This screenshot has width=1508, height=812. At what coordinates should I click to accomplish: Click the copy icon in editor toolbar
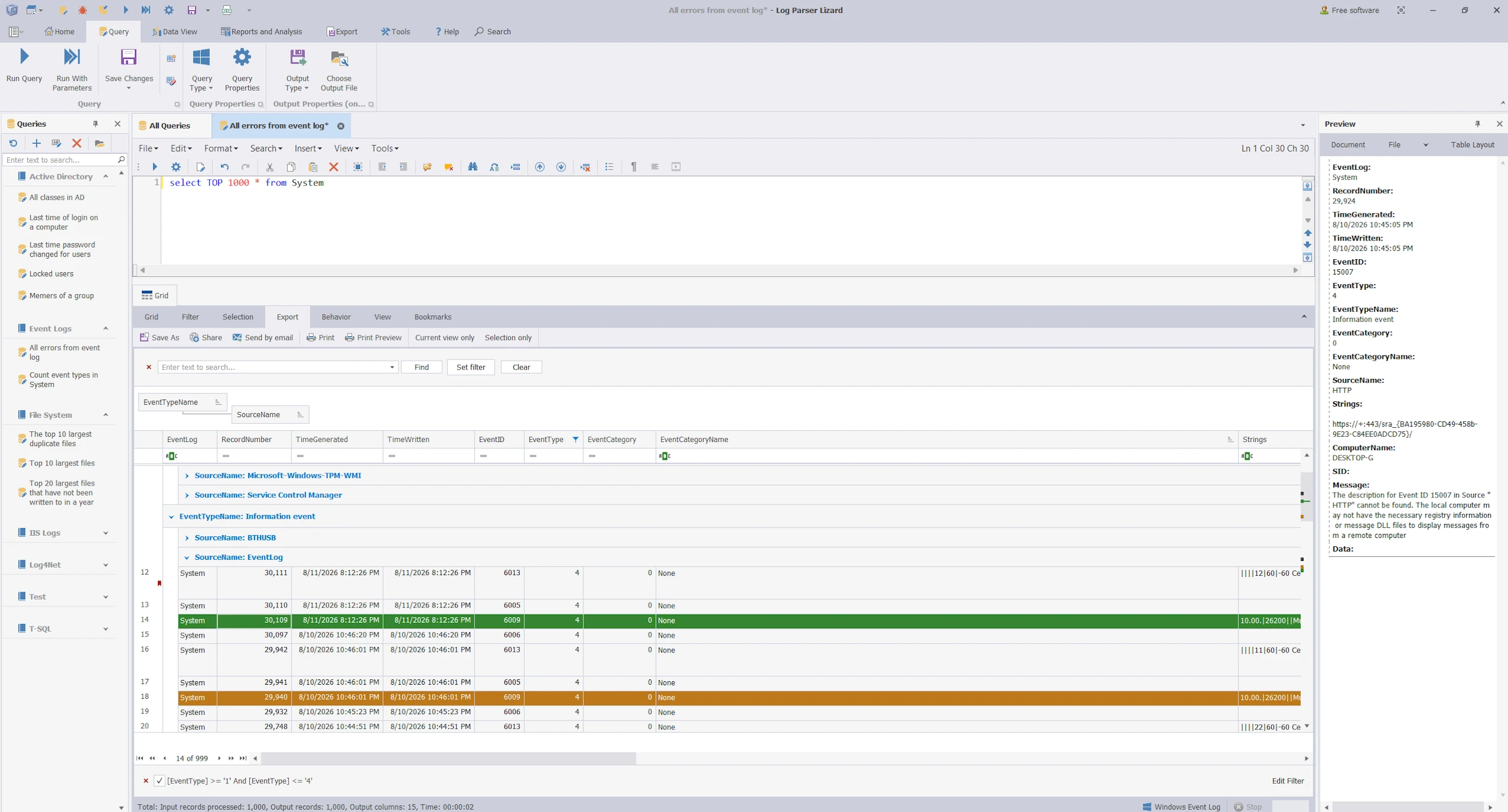(291, 167)
